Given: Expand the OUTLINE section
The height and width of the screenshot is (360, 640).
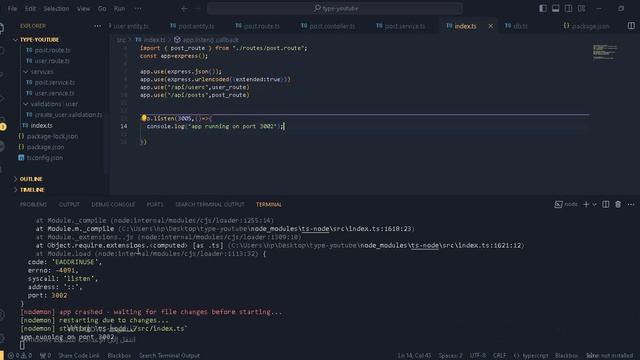Looking at the screenshot, I should coord(31,179).
